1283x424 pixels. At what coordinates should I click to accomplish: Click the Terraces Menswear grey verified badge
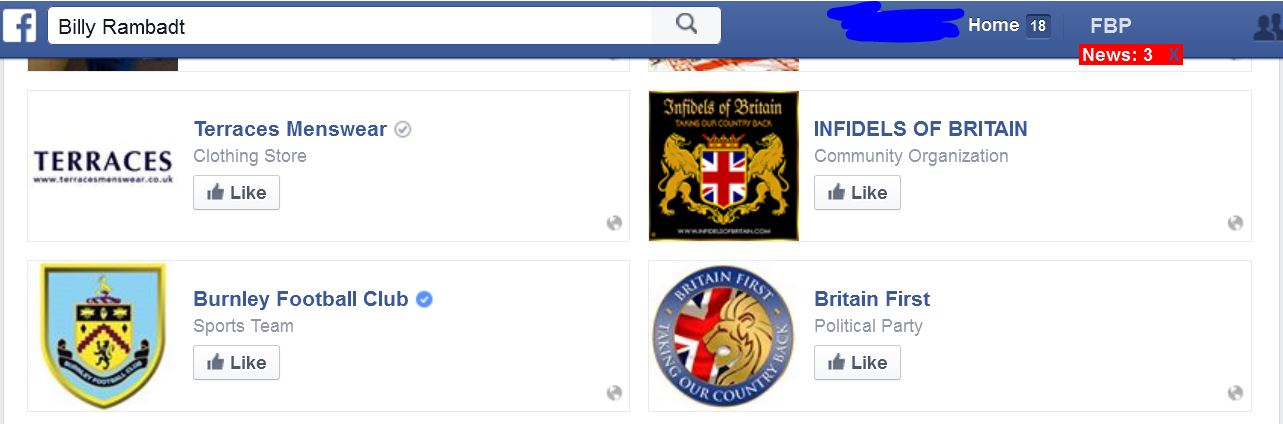[403, 129]
